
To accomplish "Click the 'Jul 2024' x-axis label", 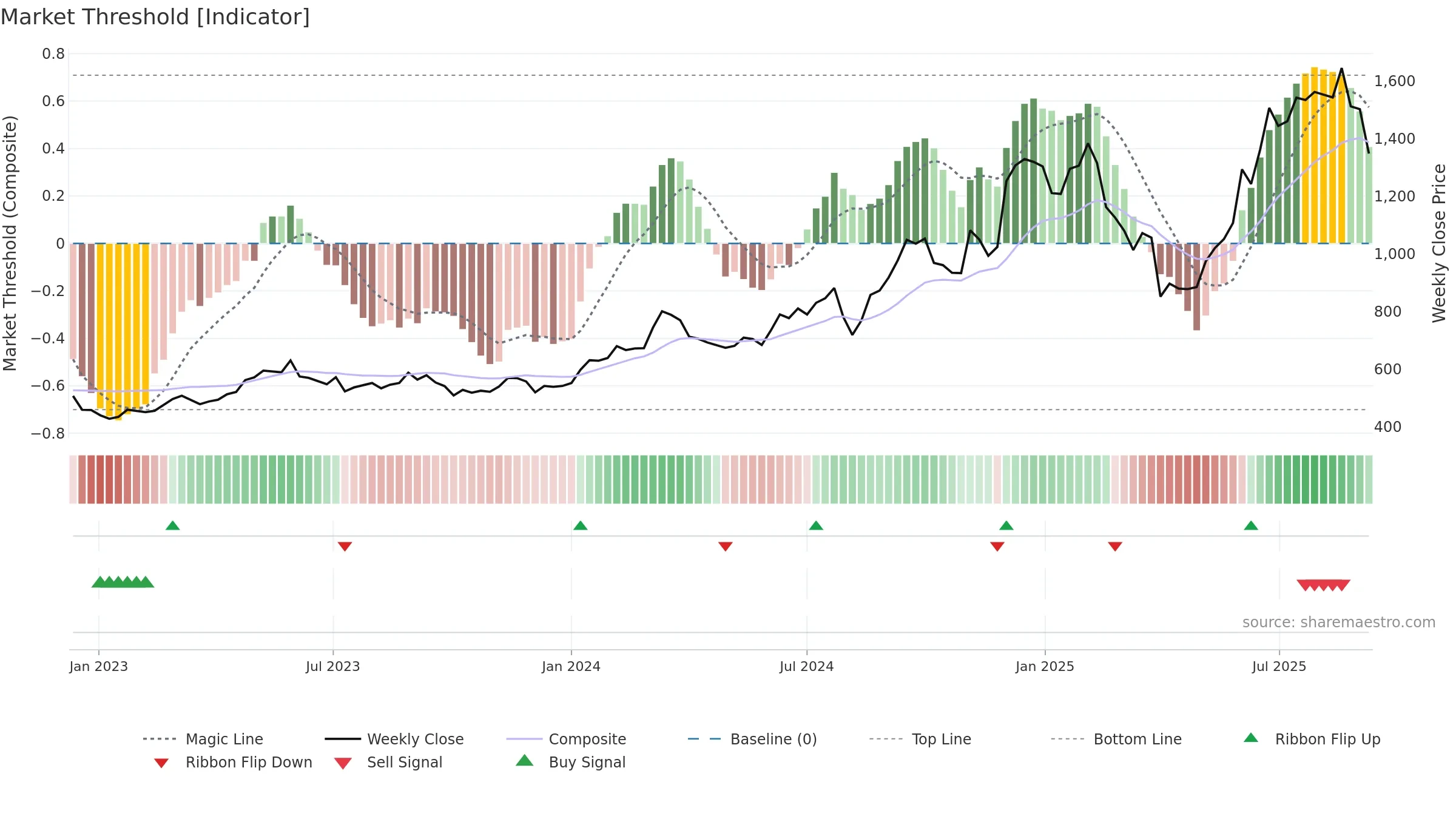I will [x=807, y=666].
